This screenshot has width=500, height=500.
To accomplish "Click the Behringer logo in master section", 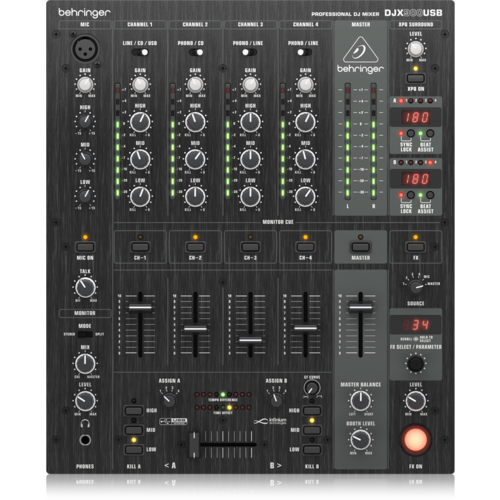I will pos(361,55).
